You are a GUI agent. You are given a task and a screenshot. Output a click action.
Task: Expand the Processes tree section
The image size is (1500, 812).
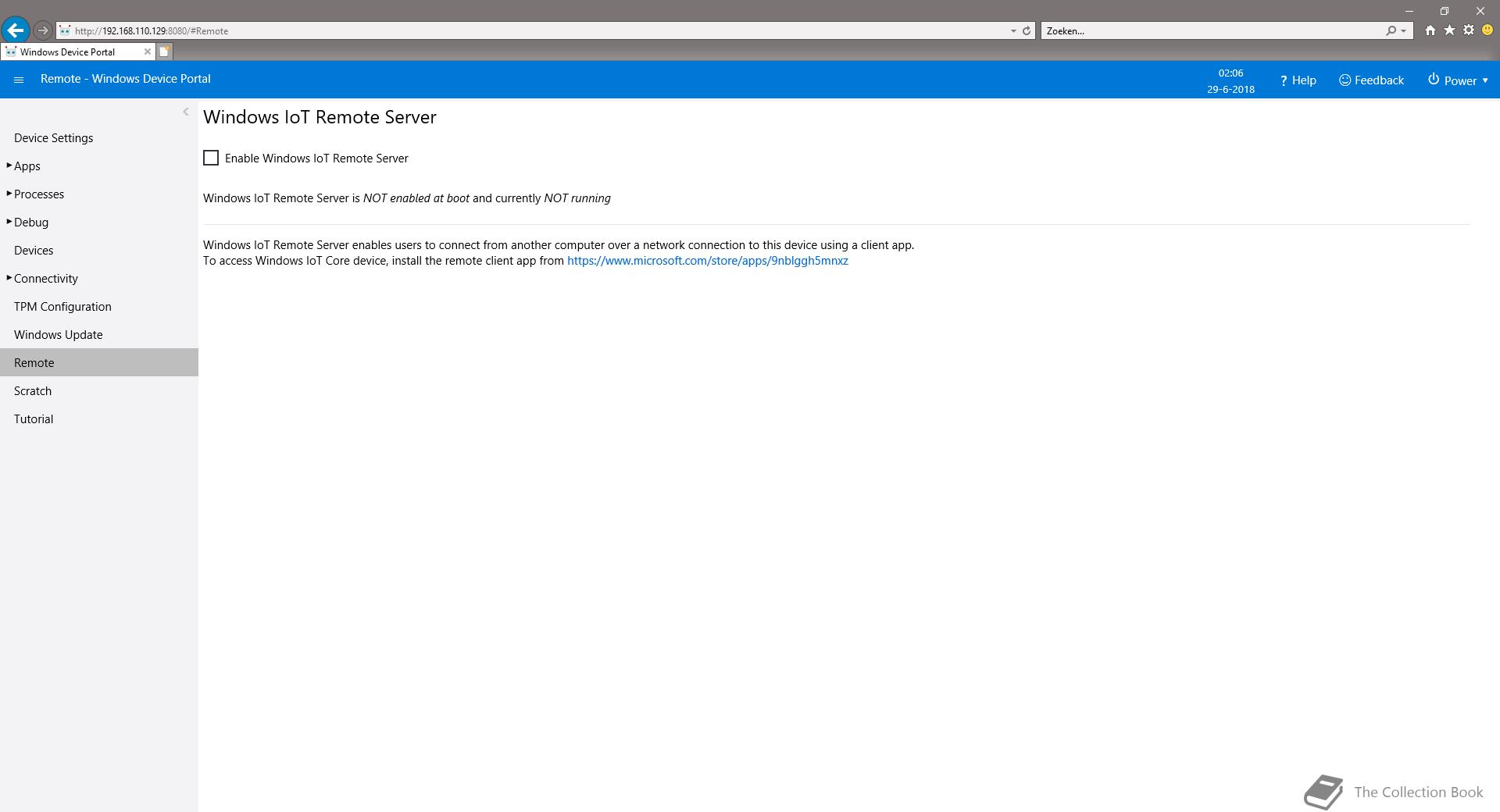click(x=9, y=194)
